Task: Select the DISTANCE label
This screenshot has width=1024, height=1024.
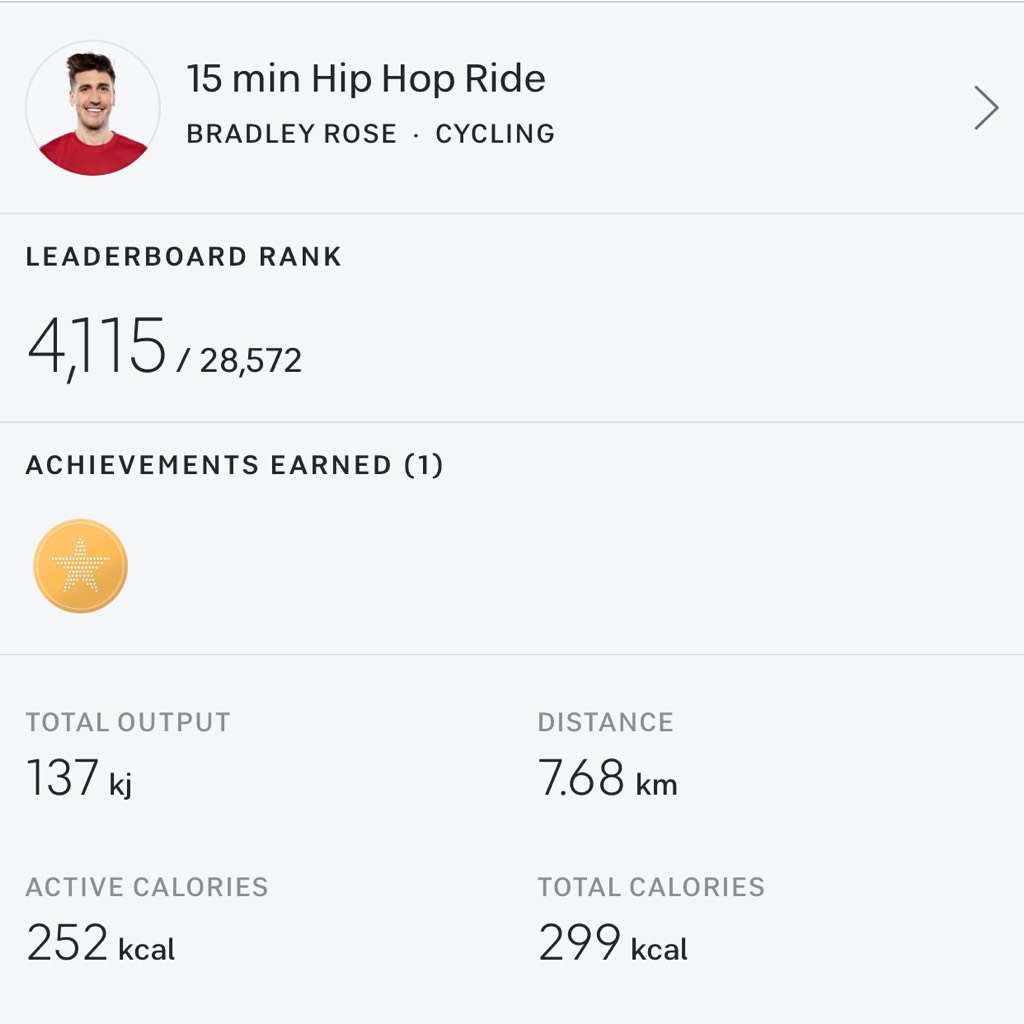Action: point(605,722)
